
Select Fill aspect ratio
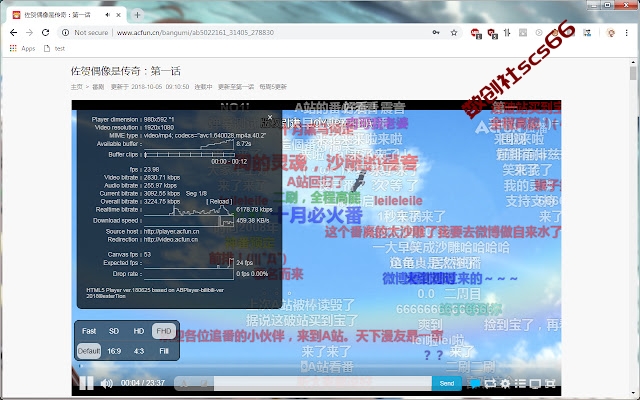(x=164, y=351)
